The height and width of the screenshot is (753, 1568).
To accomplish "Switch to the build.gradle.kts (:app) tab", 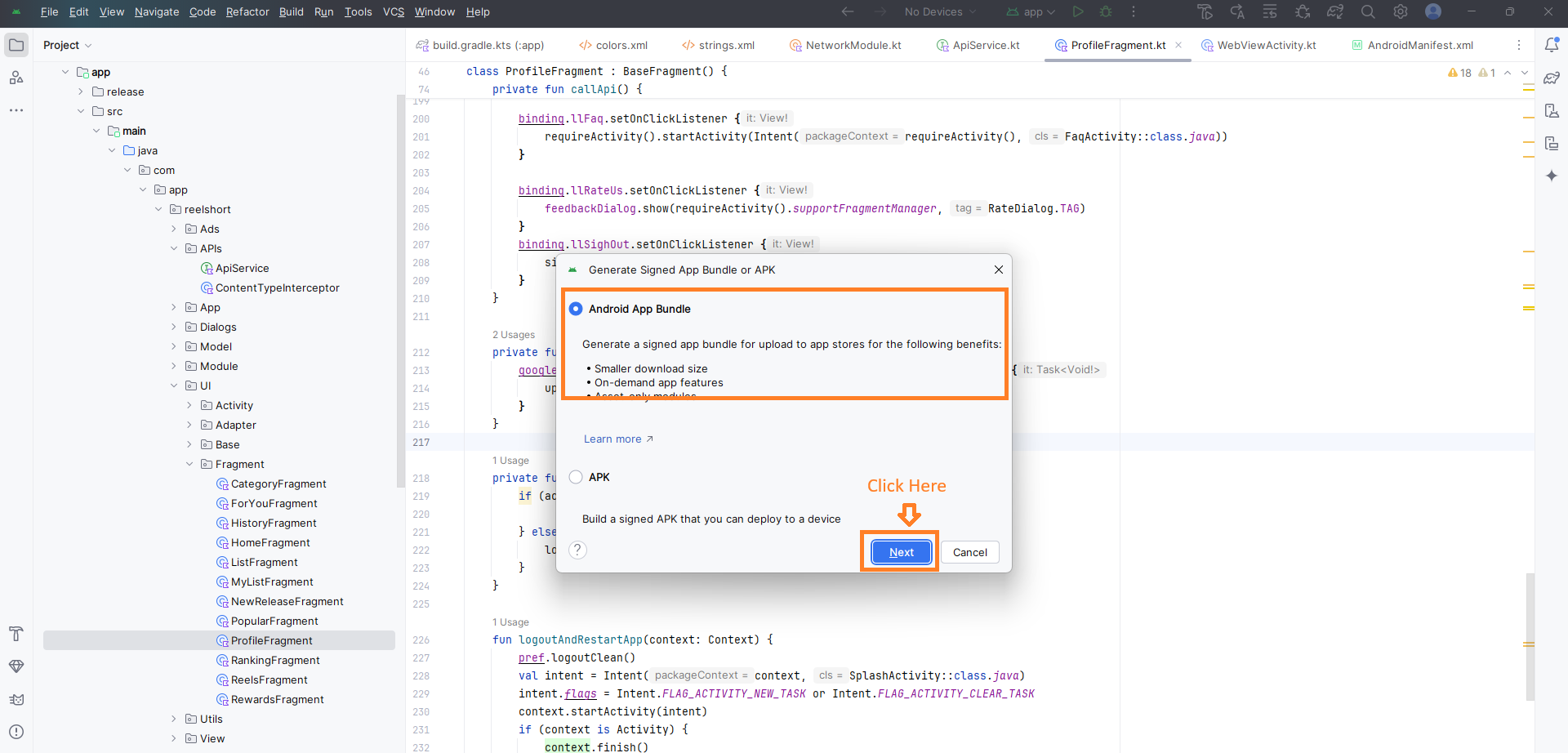I will [480, 45].
